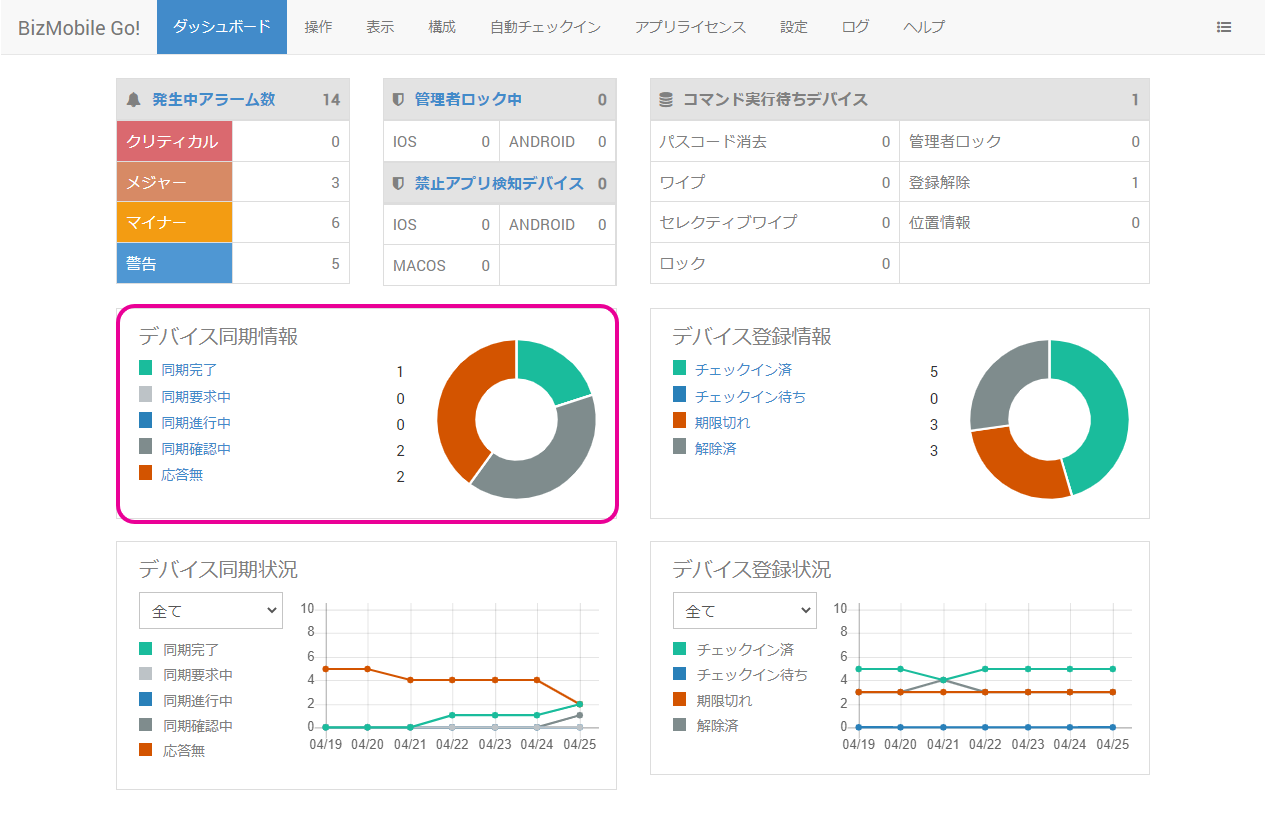Toggle the 応答無 legend entry in デバイス同期状況

(x=184, y=750)
